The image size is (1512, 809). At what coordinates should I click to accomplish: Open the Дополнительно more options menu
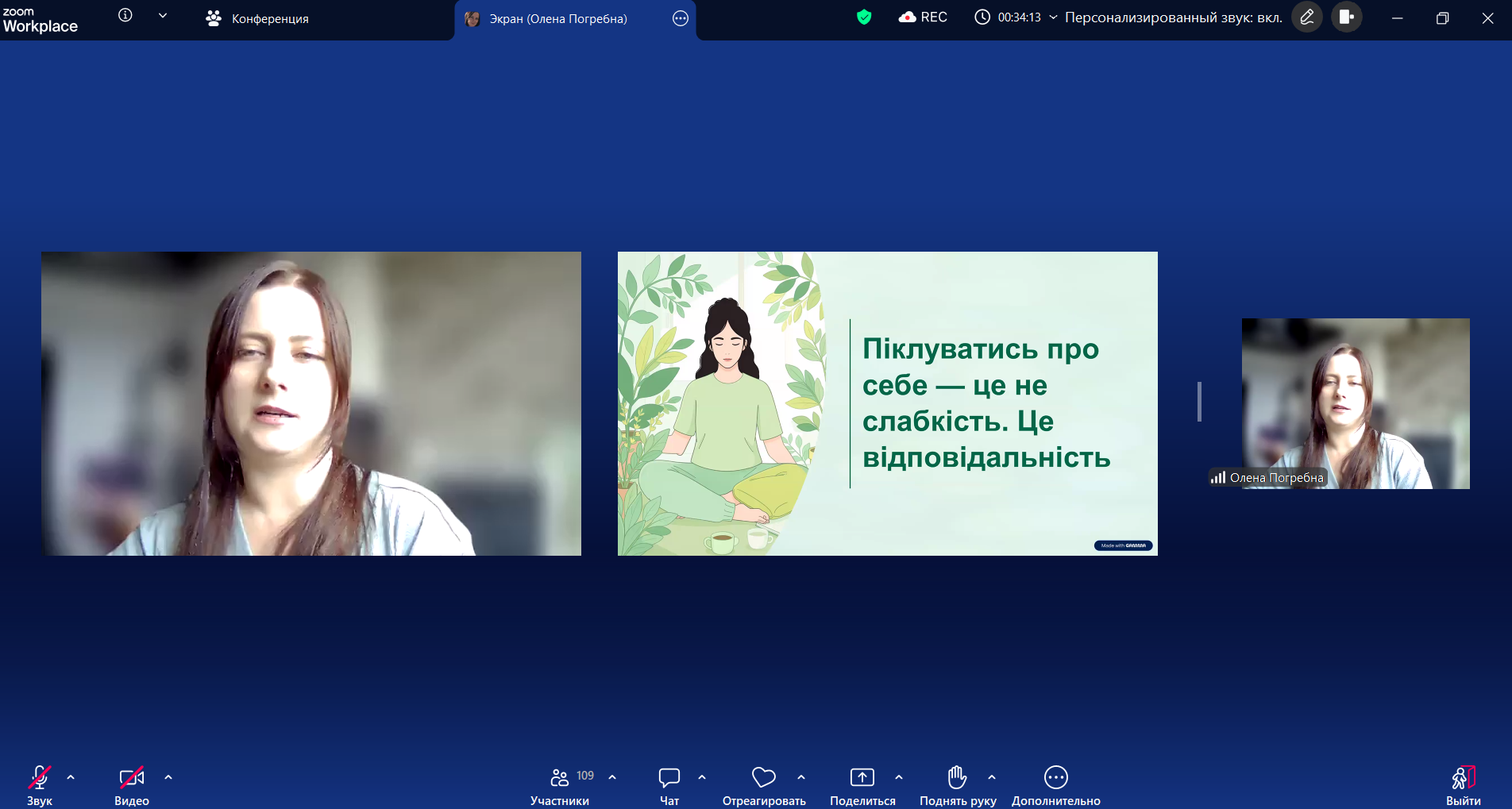tap(1055, 777)
